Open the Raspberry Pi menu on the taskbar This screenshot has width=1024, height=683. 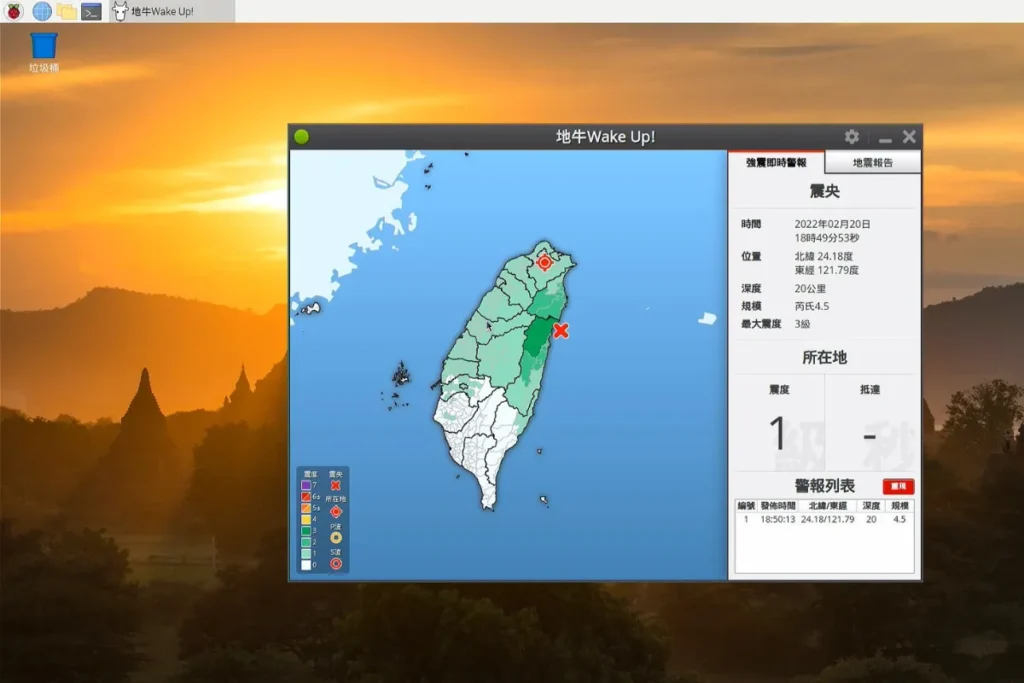(x=12, y=11)
